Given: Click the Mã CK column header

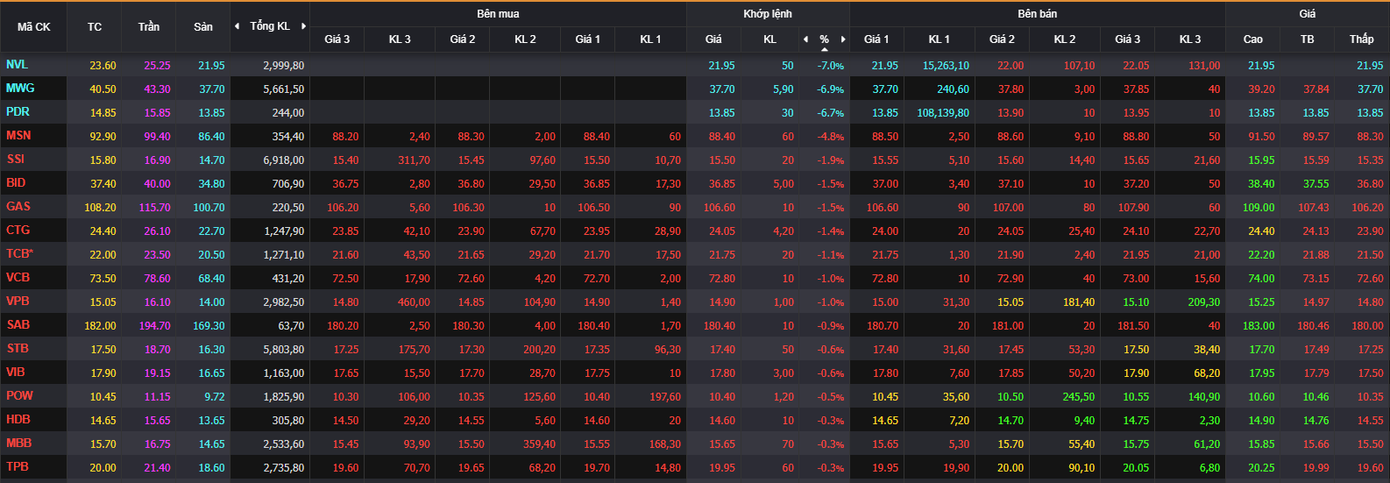Looking at the screenshot, I should pyautogui.click(x=35, y=27).
